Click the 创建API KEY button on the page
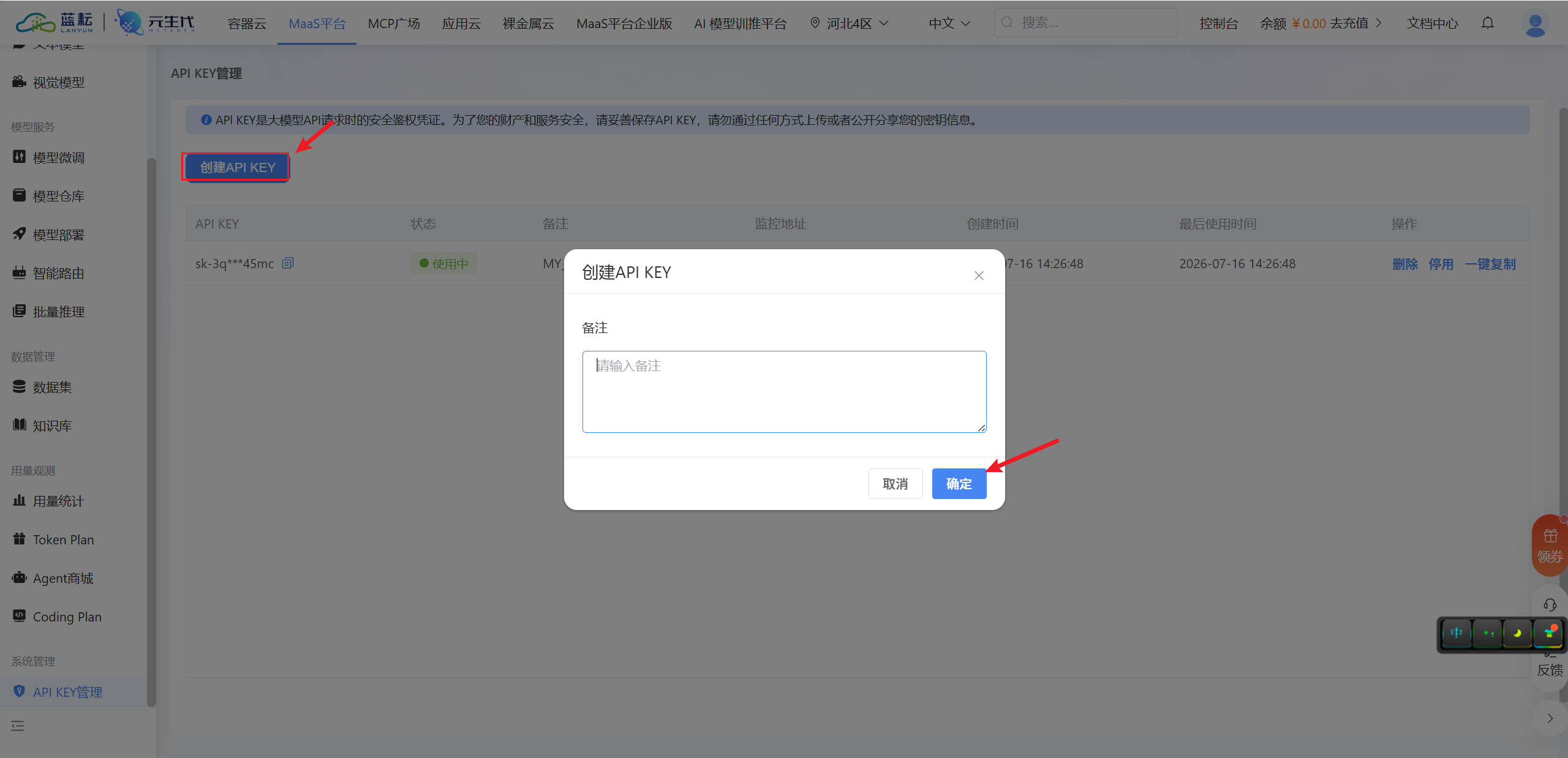This screenshot has width=1568, height=758. [x=236, y=167]
